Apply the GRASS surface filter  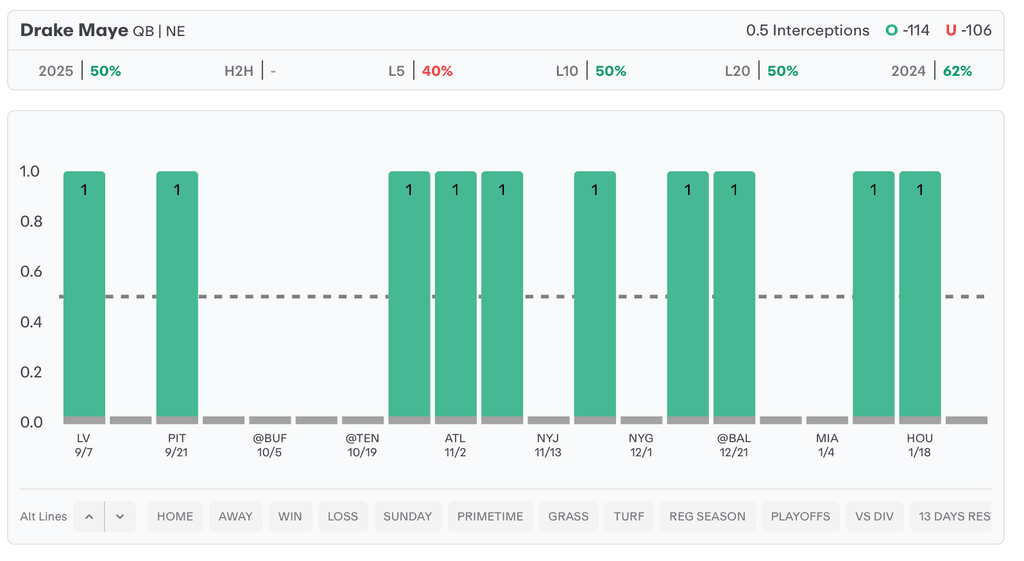tap(569, 517)
